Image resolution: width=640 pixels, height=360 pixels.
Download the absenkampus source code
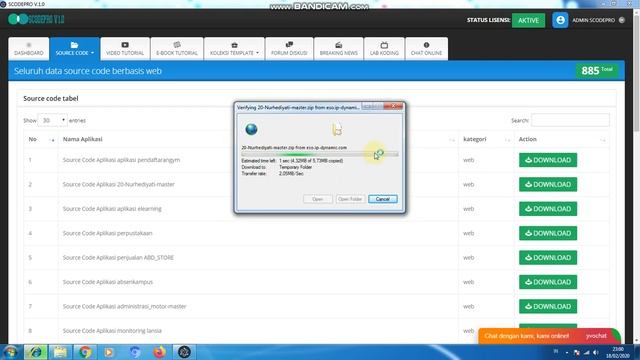[x=548, y=282]
